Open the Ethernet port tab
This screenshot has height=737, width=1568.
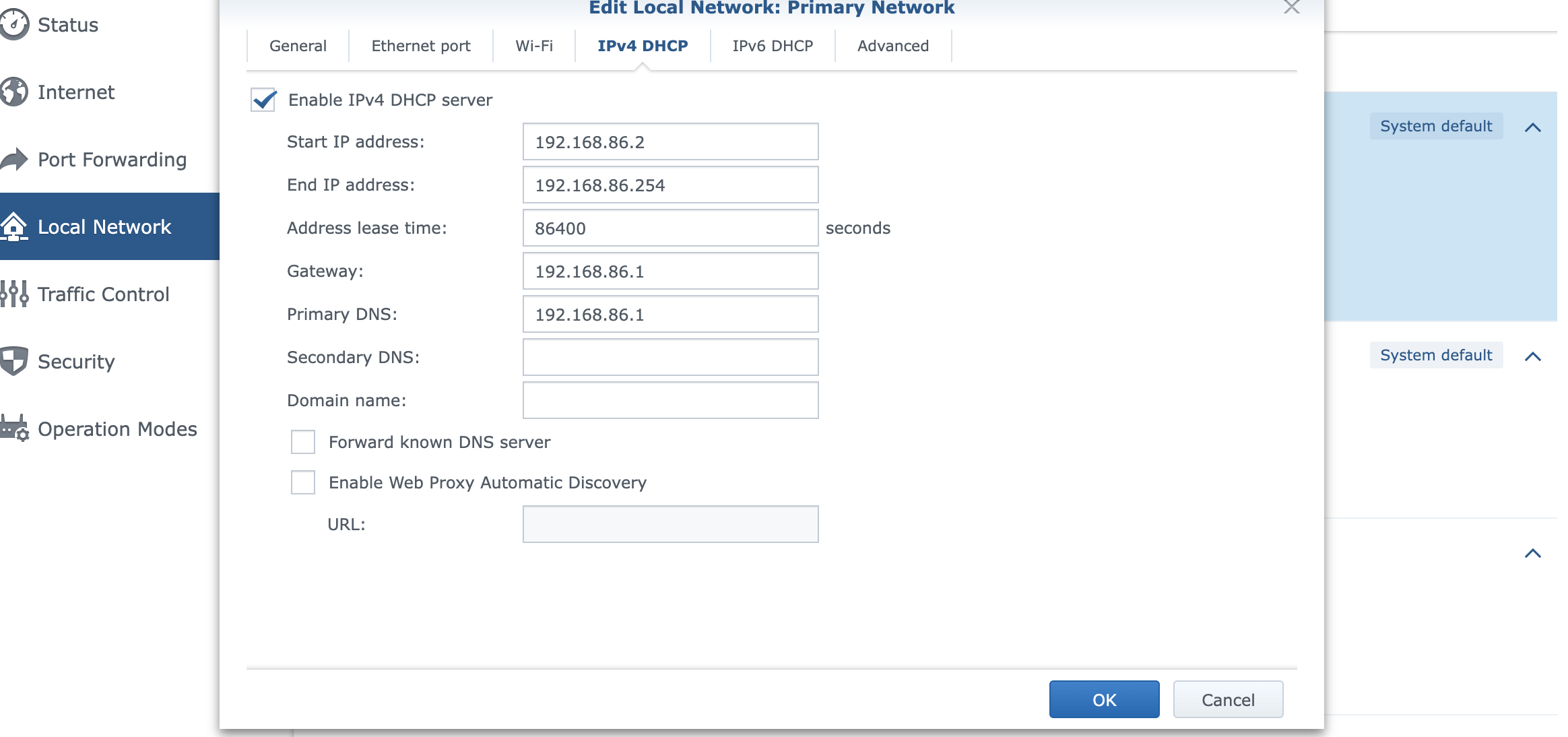coord(421,46)
